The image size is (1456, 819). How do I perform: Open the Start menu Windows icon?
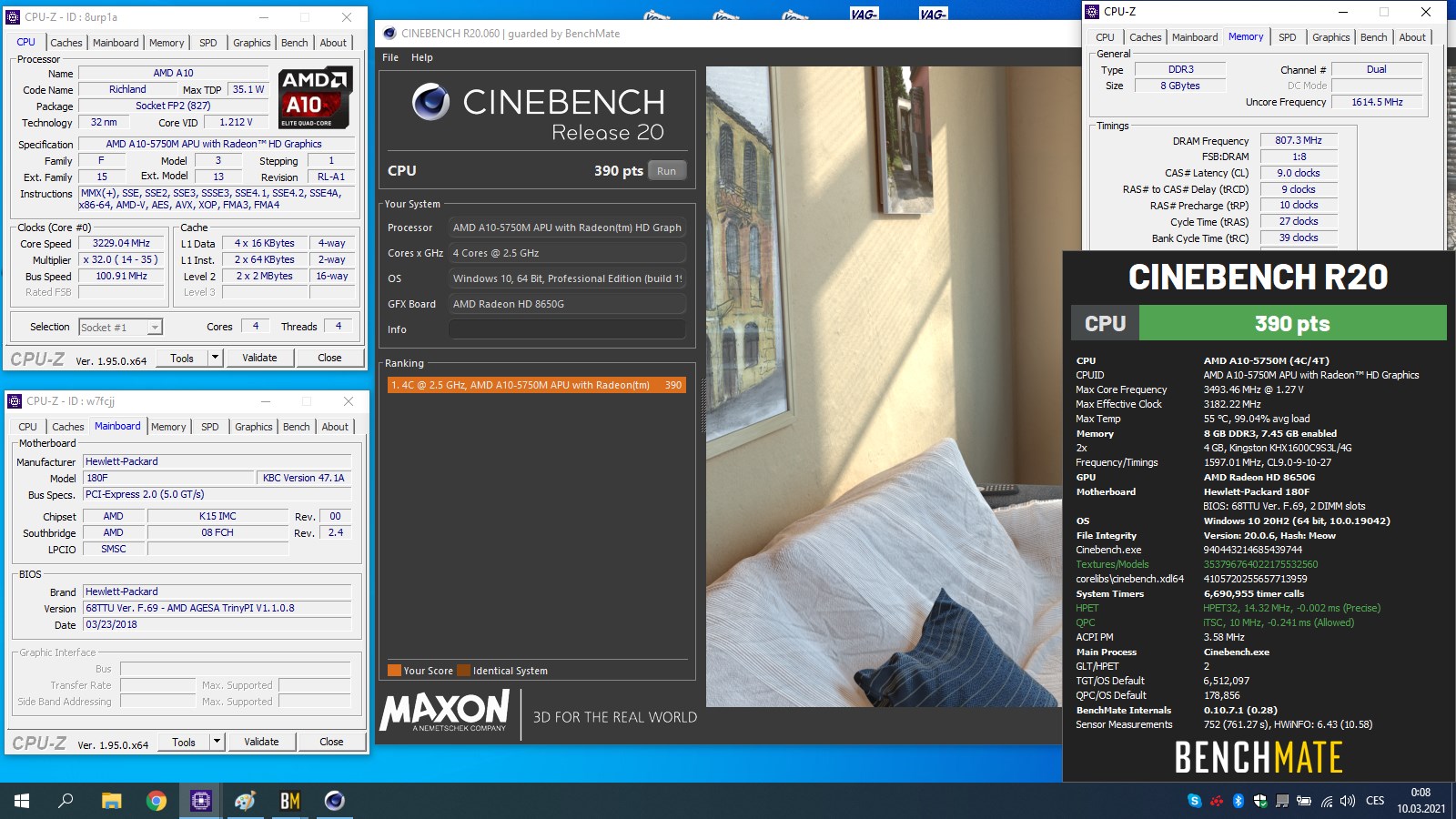[22, 801]
